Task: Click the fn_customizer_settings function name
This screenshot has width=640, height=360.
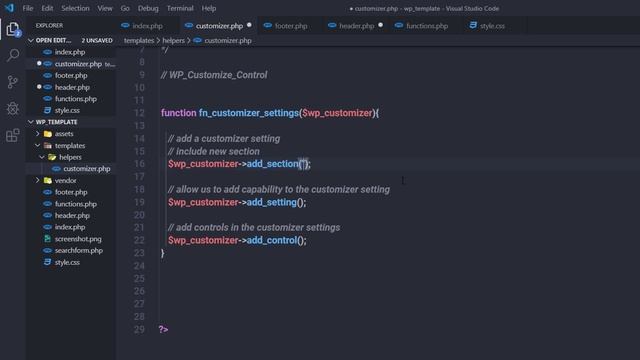Action: (x=249, y=113)
